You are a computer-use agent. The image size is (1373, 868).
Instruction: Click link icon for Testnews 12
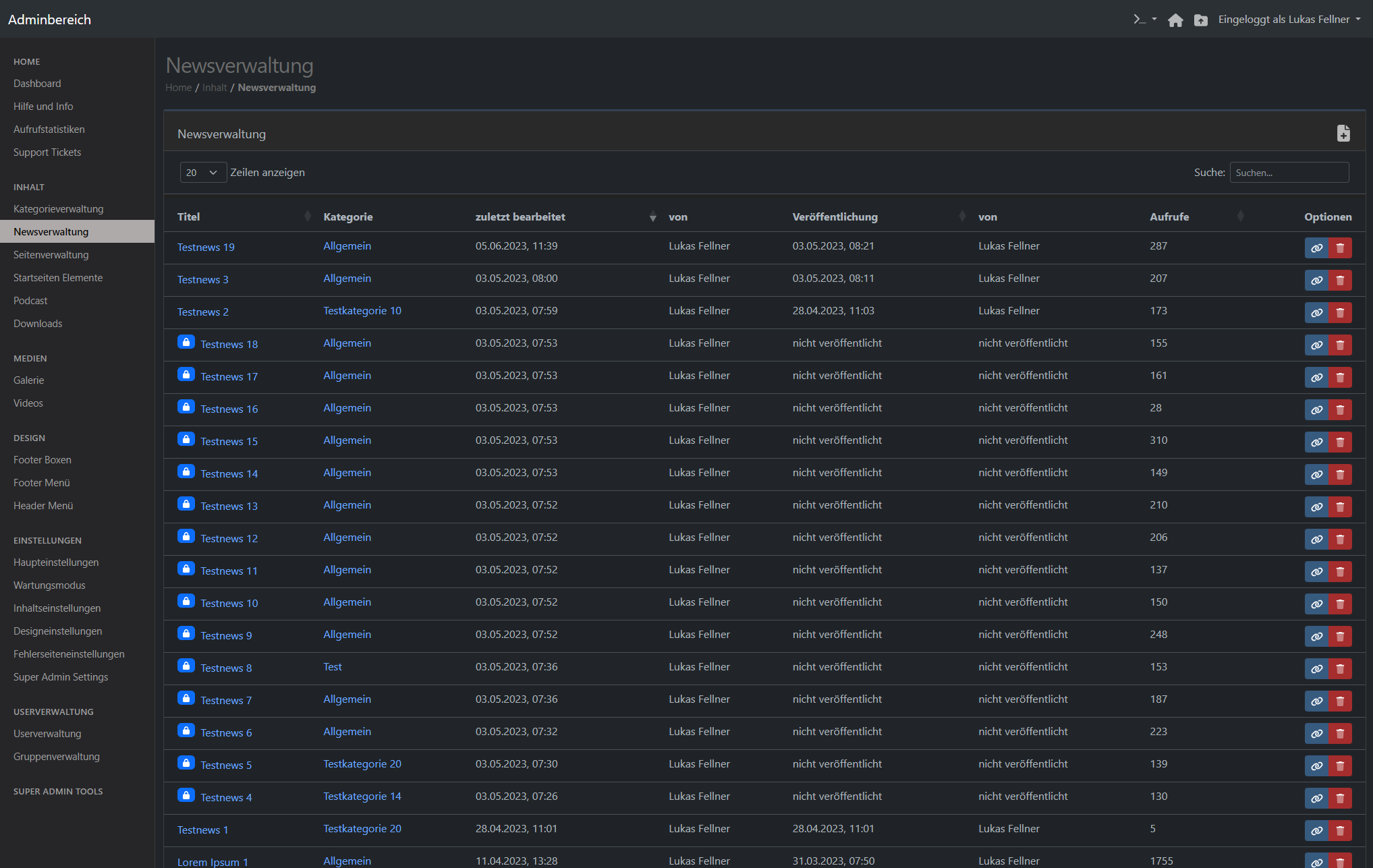coord(1316,540)
